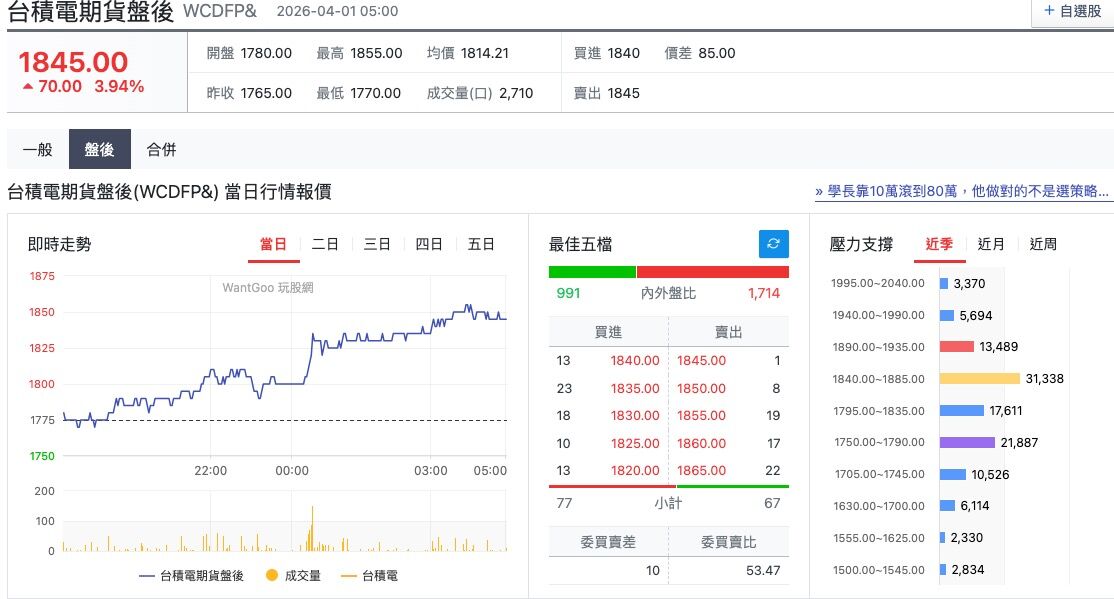
Task: Click the purple 1750.00~1790.00 volume bar
Action: 967,443
